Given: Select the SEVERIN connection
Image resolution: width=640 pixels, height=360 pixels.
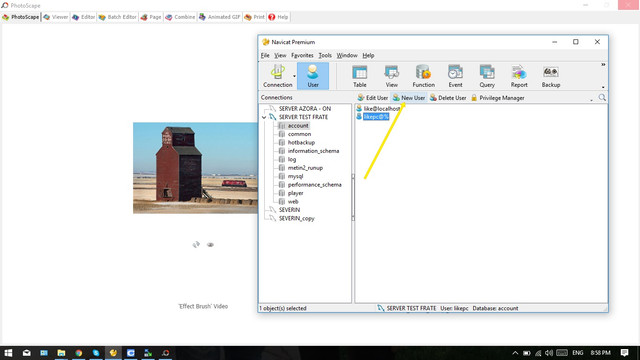Looking at the screenshot, I should pyautogui.click(x=289, y=210).
